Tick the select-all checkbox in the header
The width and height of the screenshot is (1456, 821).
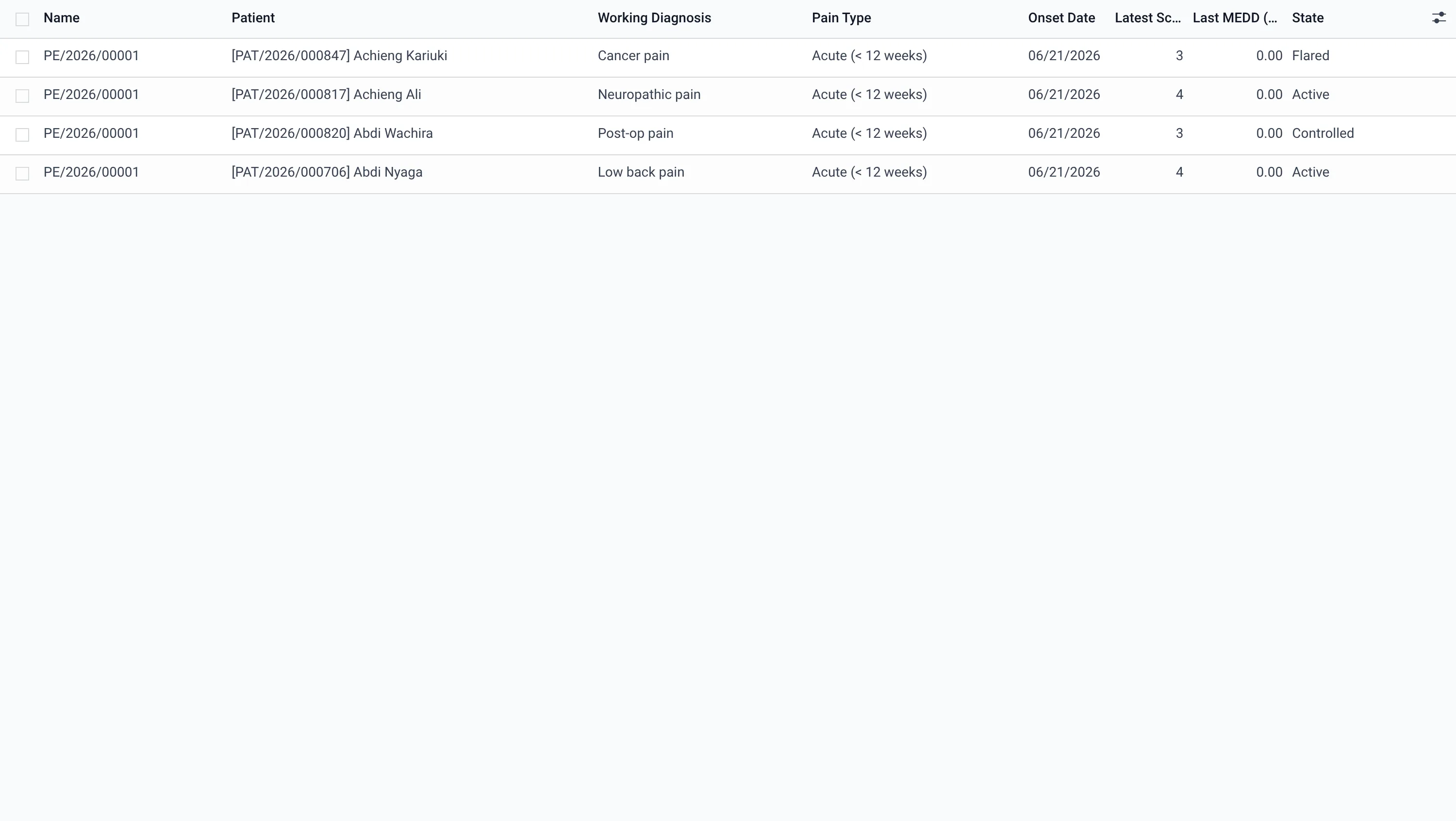(22, 19)
